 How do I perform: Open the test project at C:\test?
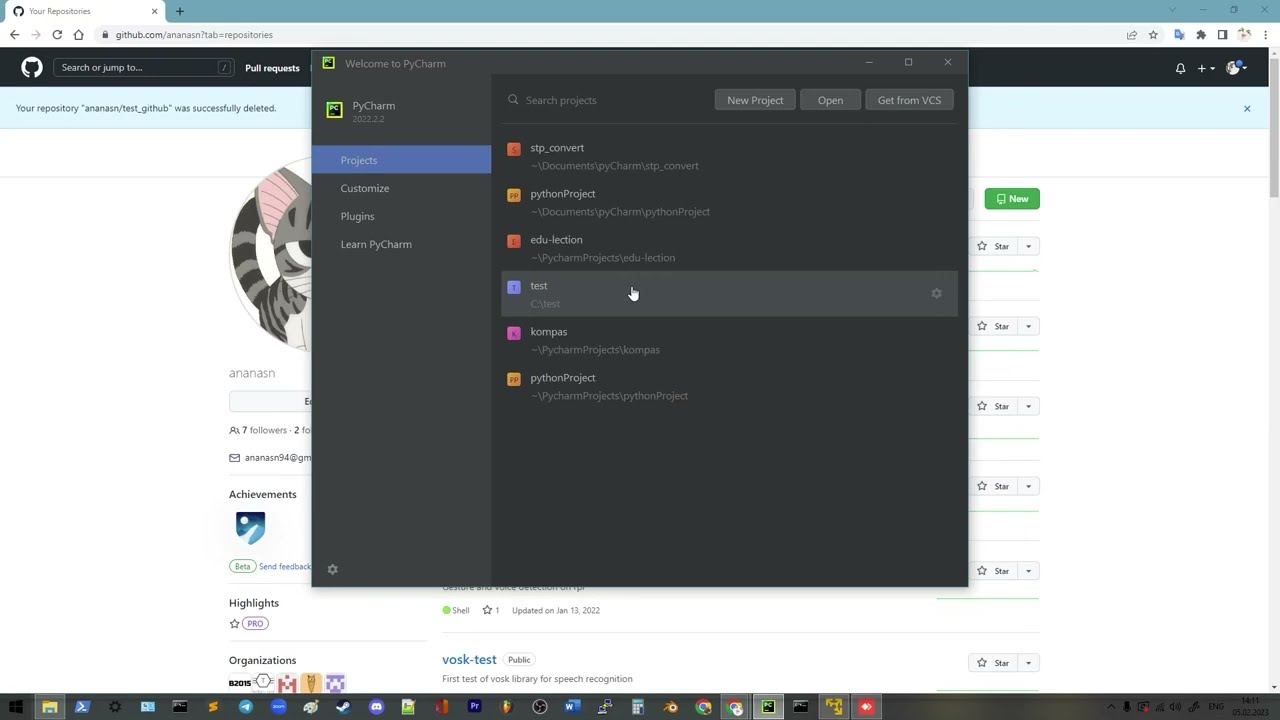[x=729, y=294]
